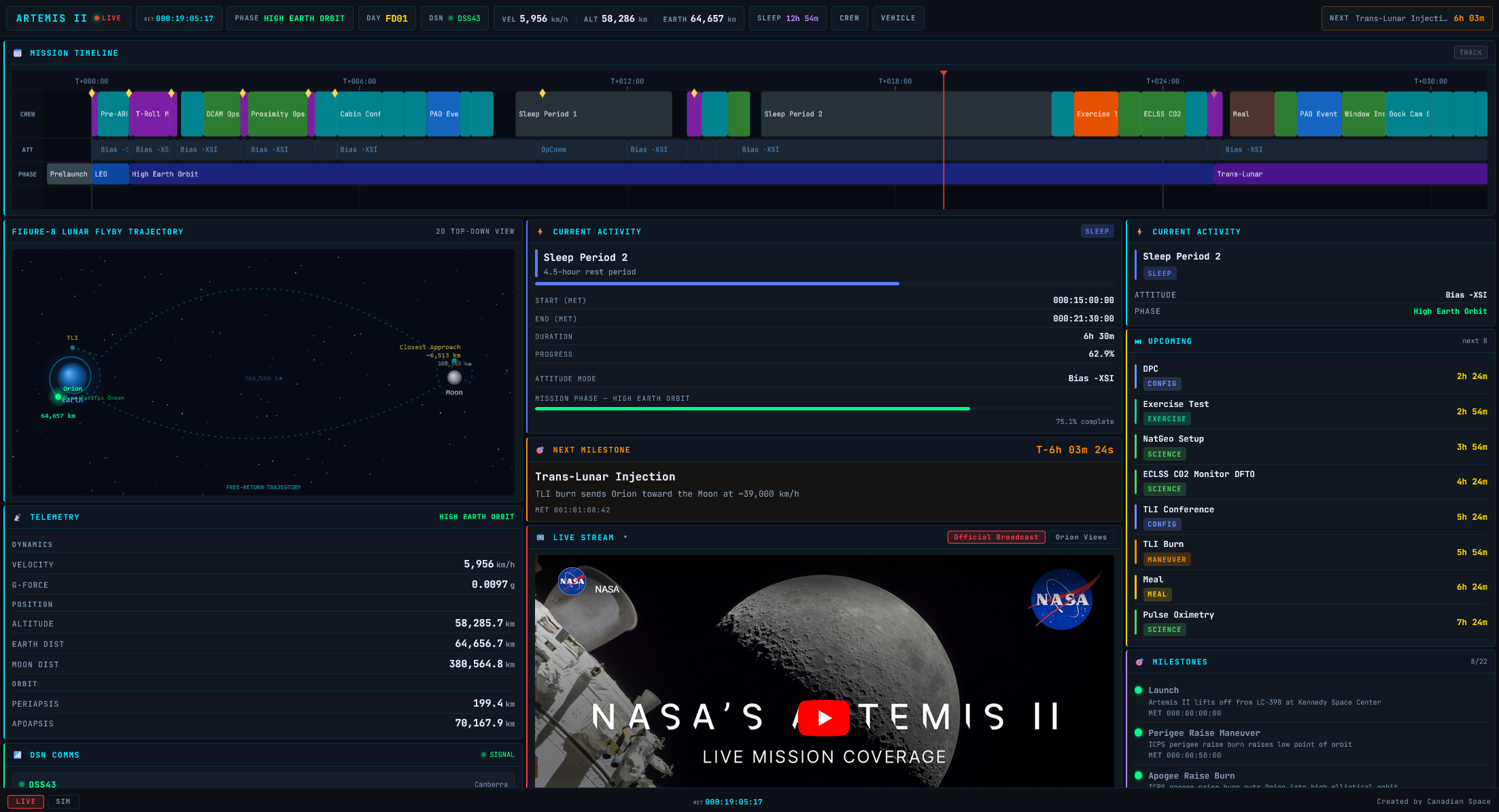1499x812 pixels.
Task: Collapse the Live Stream panel arrow
Action: tap(625, 537)
